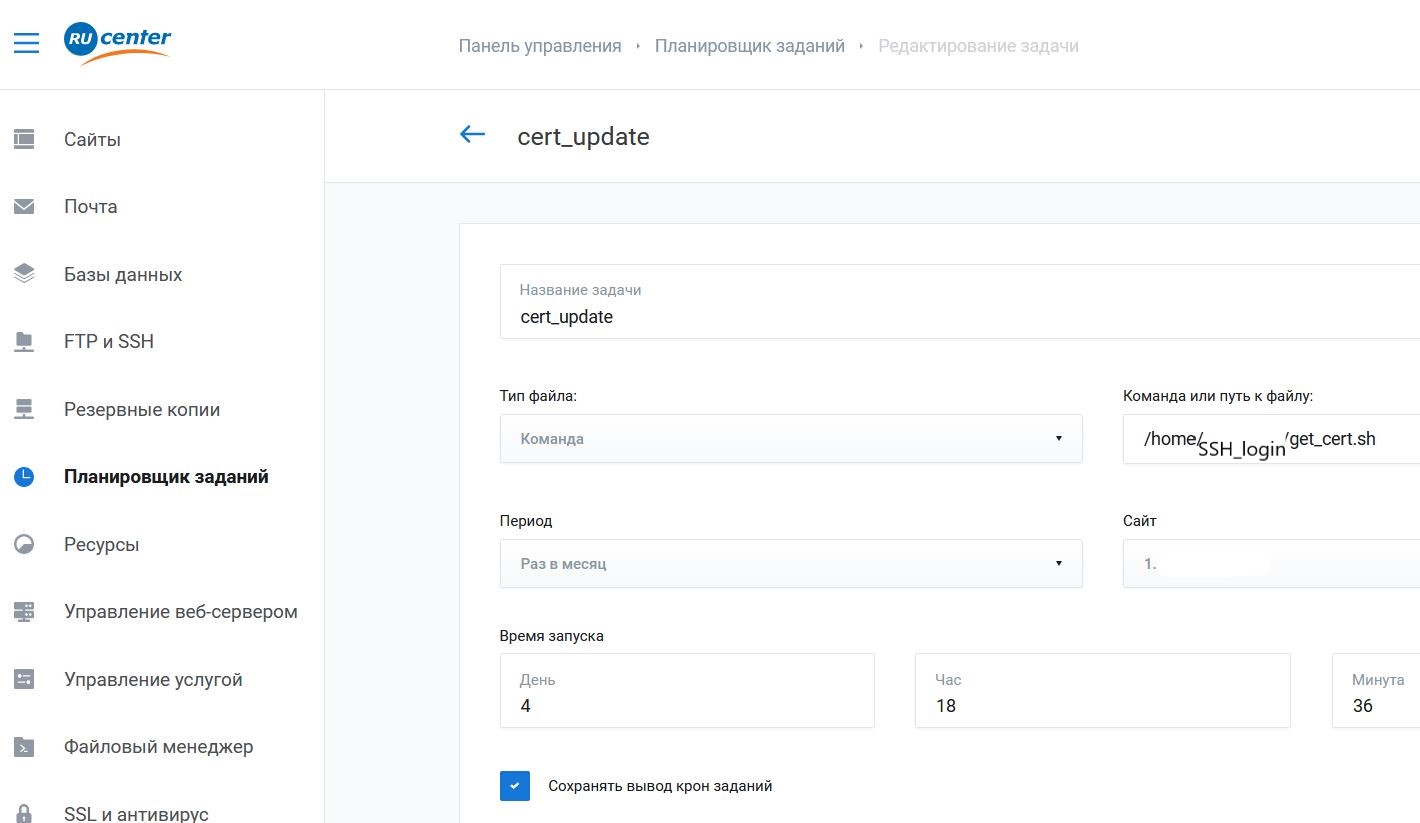The height and width of the screenshot is (823, 1420).
Task: Click the RU-CENTER logo
Action: 117,43
